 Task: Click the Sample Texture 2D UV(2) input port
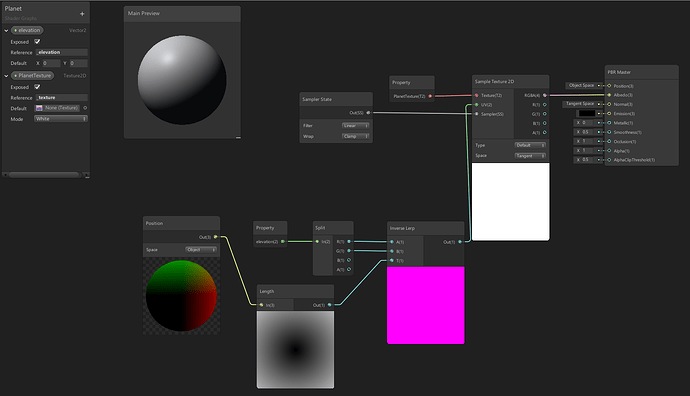(x=476, y=105)
